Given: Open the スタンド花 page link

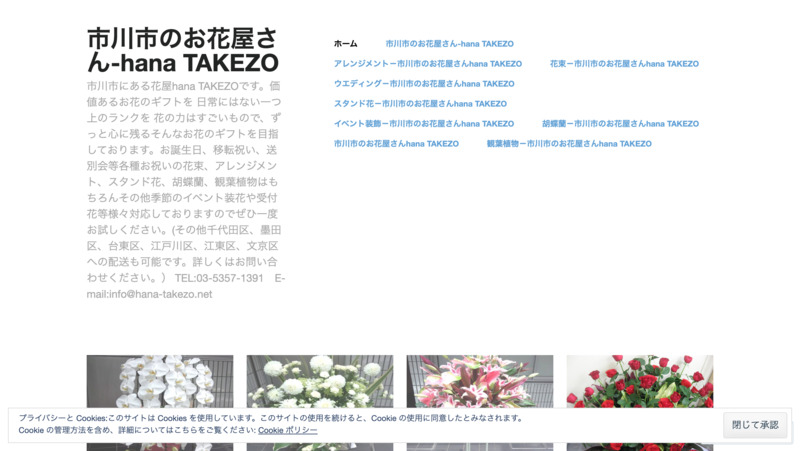Looking at the screenshot, I should point(420,104).
